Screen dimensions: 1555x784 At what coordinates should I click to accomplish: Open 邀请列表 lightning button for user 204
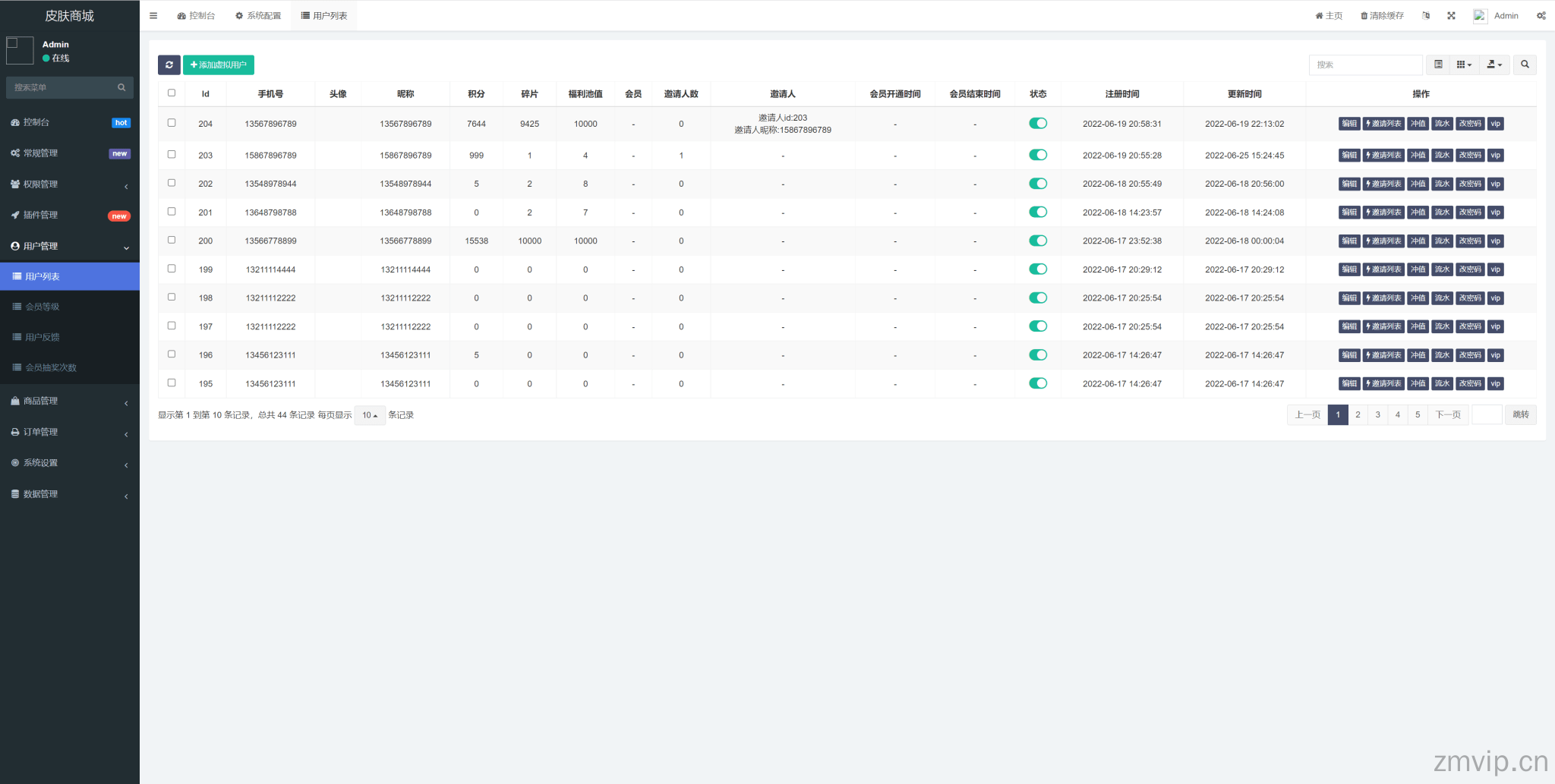[1383, 124]
